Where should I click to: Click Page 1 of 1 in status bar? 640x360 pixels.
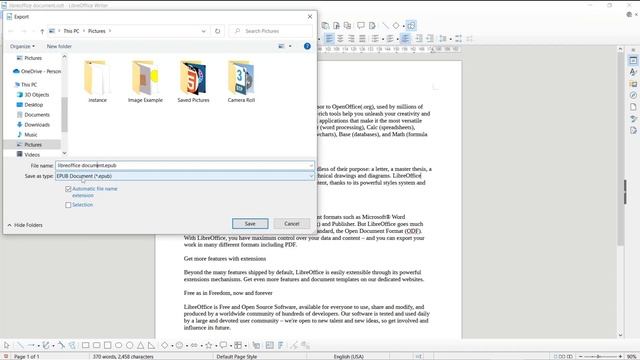[27, 357]
